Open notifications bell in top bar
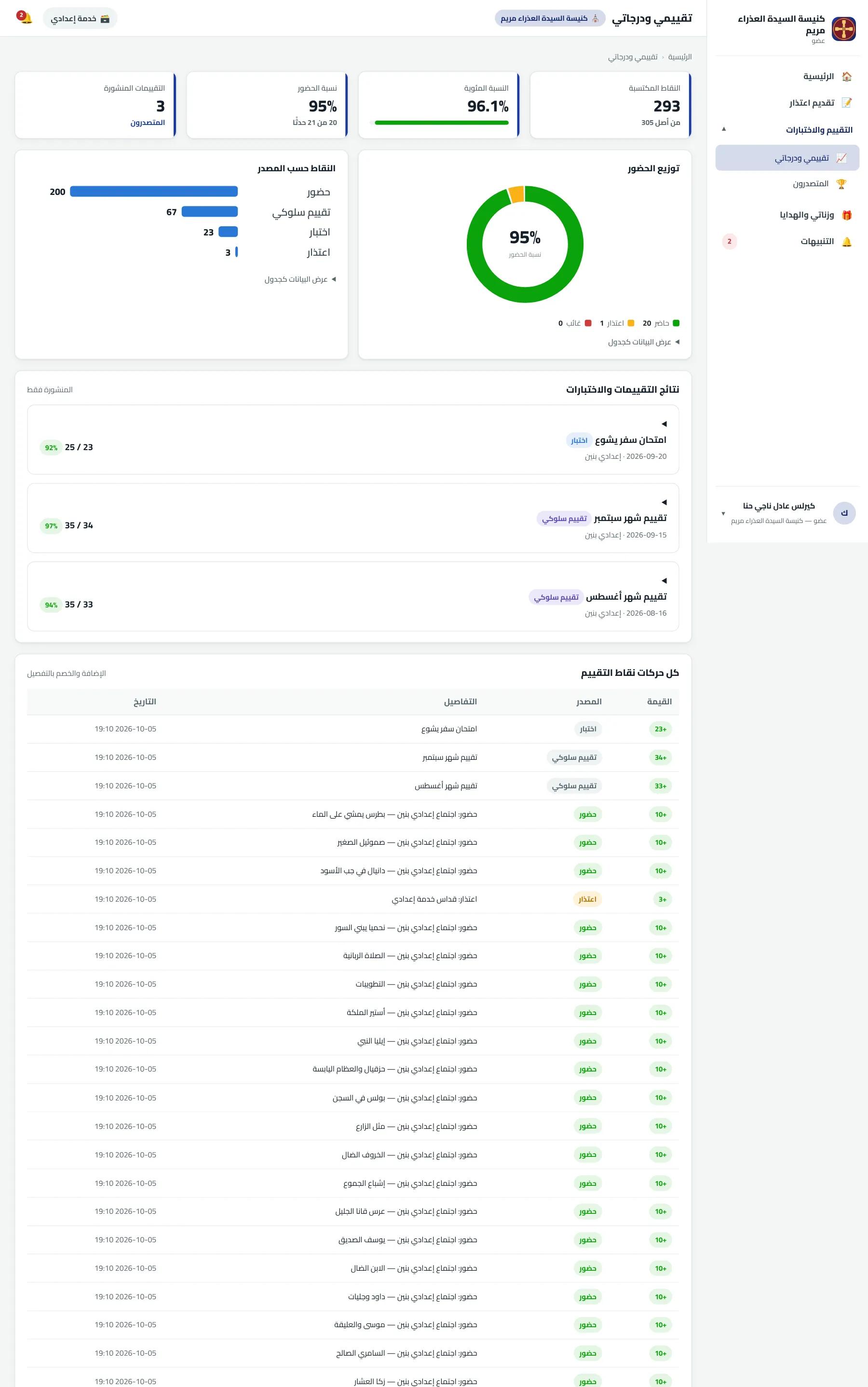 [25, 18]
